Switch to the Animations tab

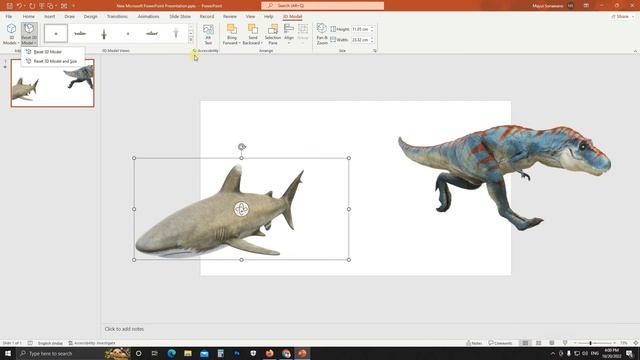[x=148, y=16]
